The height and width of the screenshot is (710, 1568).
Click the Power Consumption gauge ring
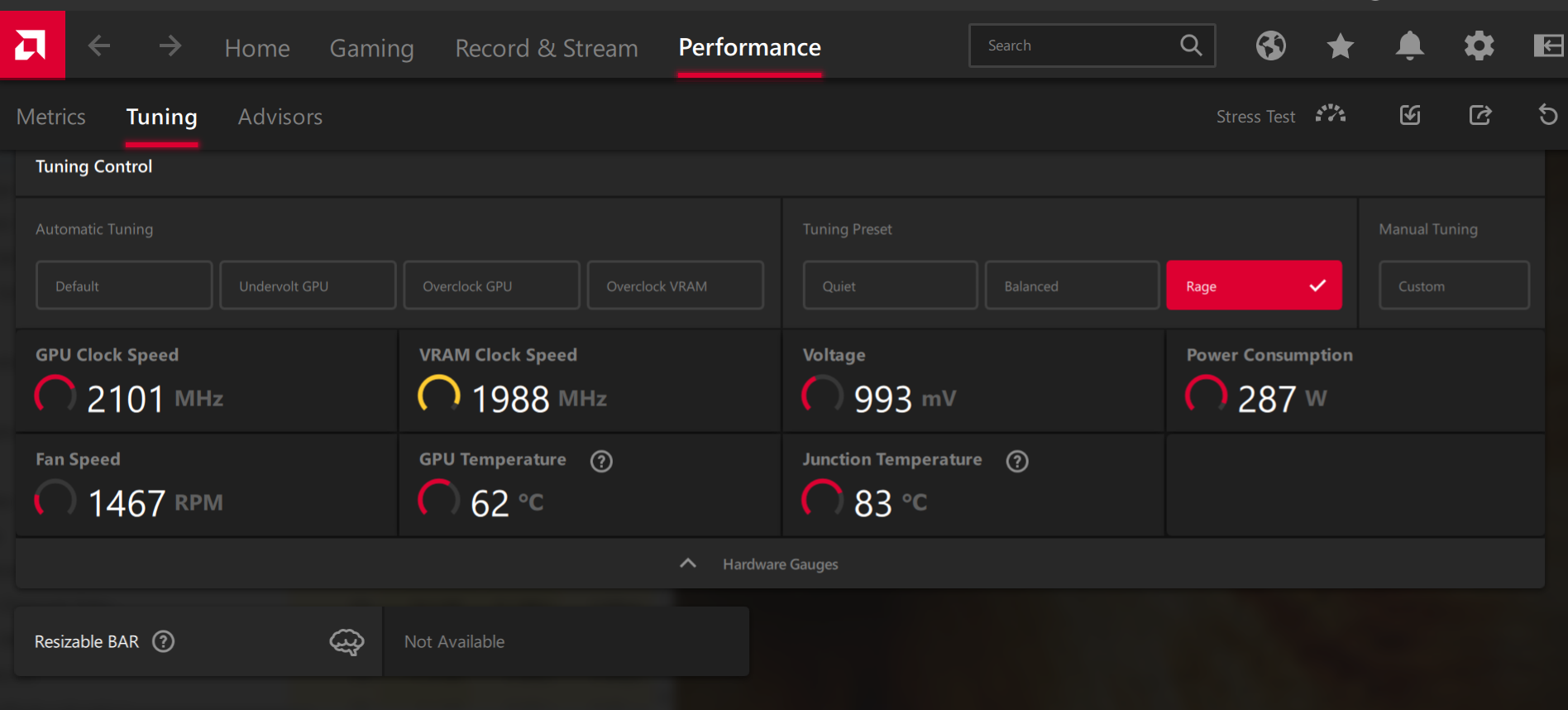(1207, 396)
